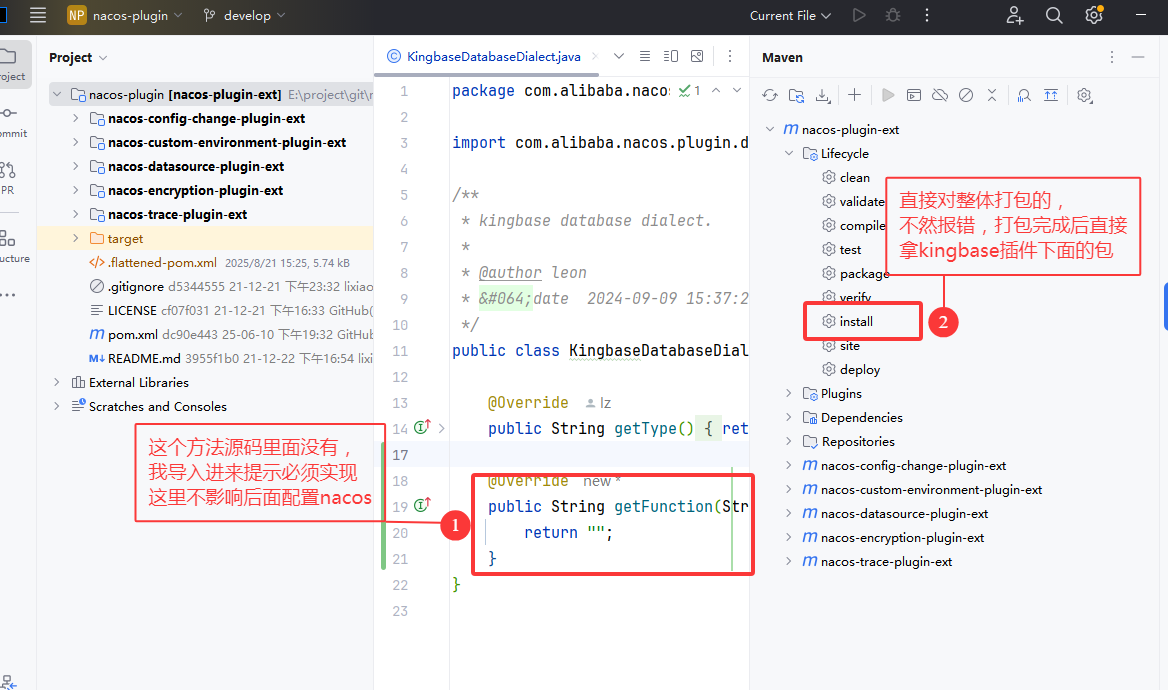Open IDE settings gear in title bar

pyautogui.click(x=1094, y=15)
